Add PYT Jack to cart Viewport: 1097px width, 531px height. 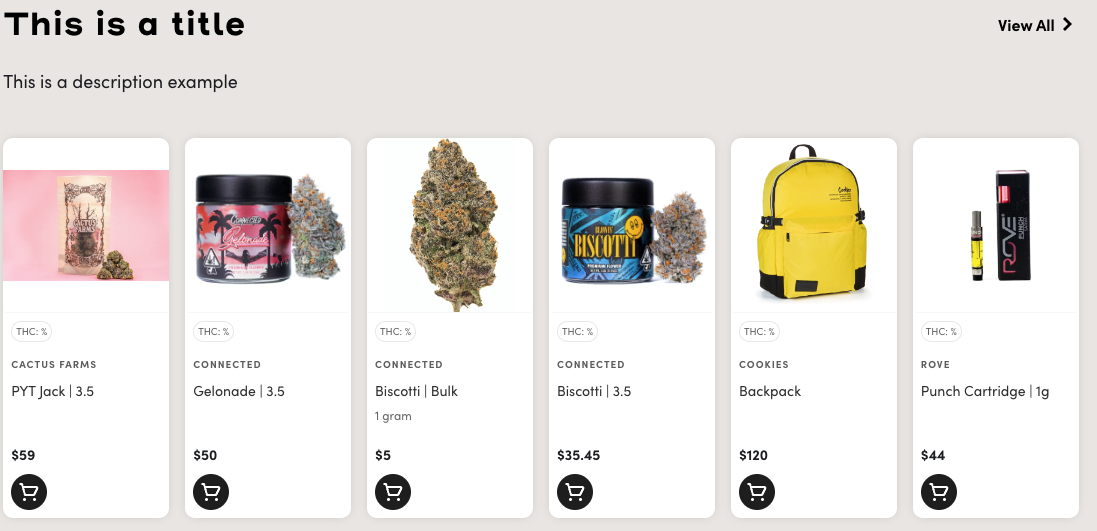29,492
